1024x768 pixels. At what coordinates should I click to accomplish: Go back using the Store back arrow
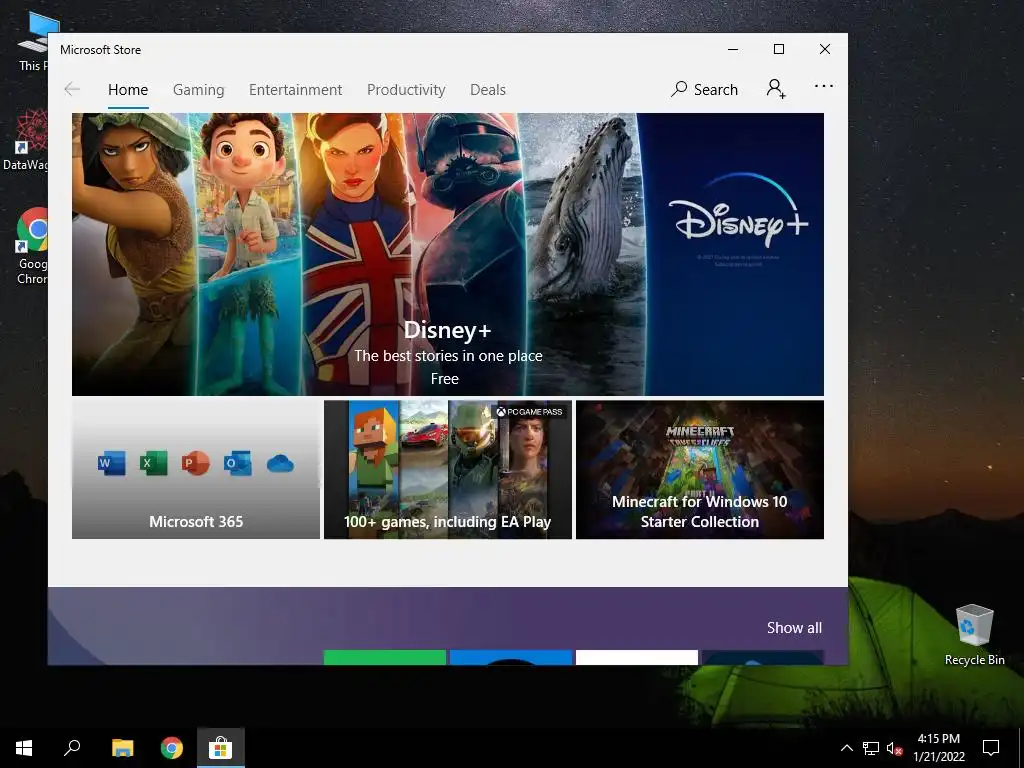click(72, 89)
